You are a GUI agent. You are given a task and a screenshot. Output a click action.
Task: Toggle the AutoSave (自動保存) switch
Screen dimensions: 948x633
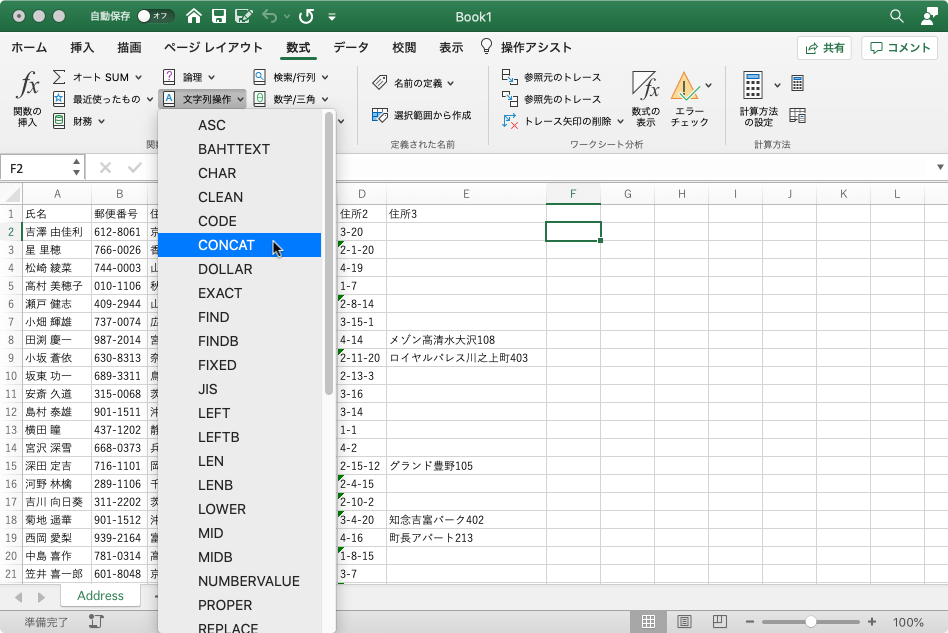click(156, 16)
